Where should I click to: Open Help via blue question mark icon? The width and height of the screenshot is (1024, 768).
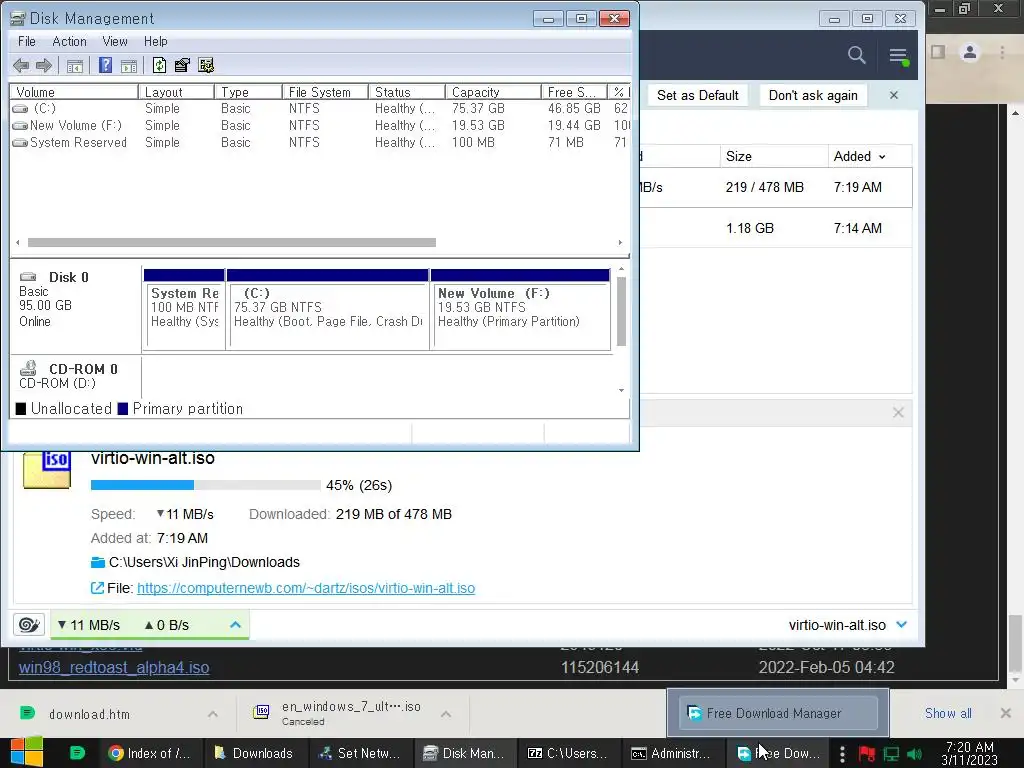(x=105, y=65)
